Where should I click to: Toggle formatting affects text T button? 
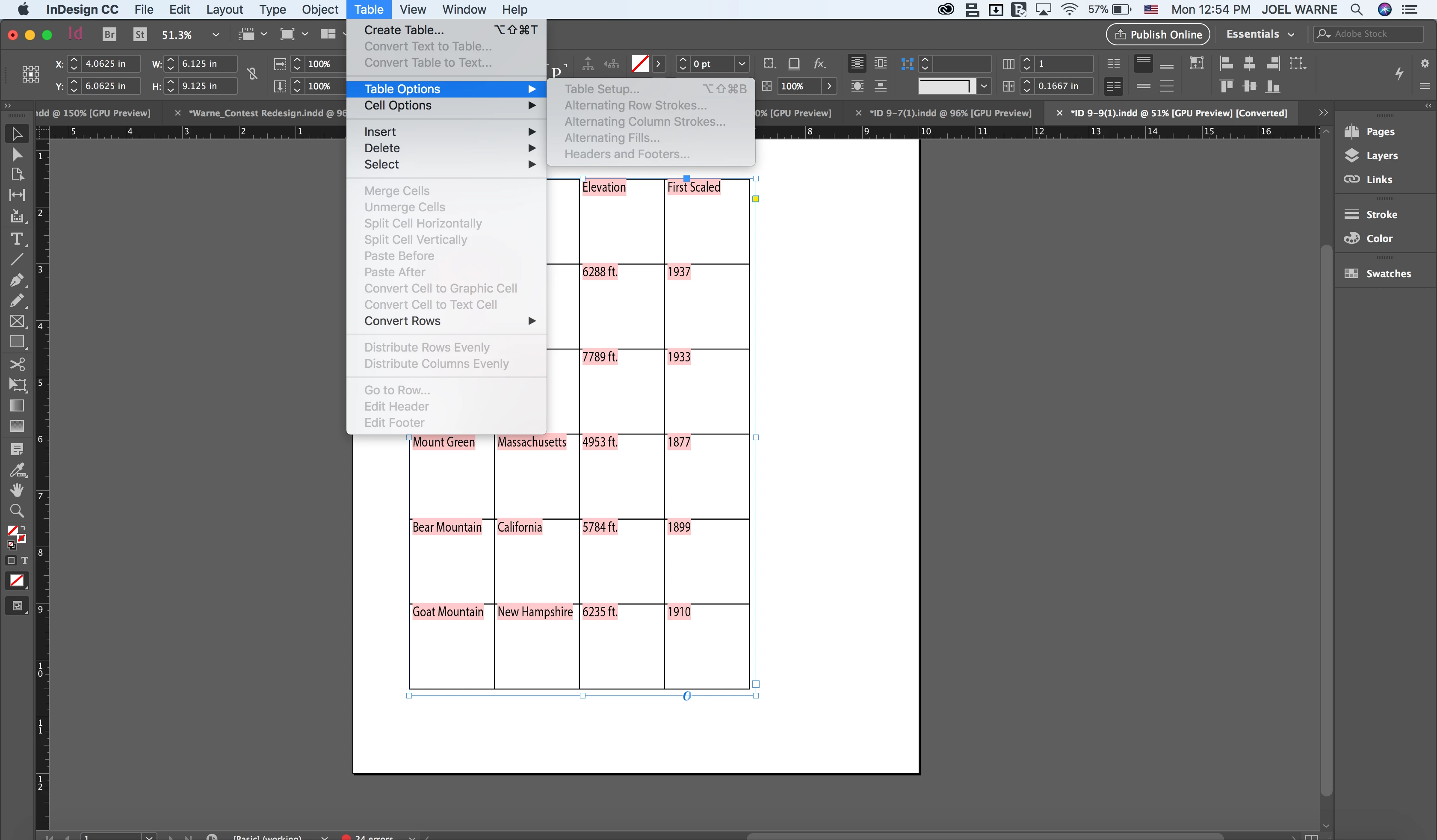click(x=24, y=561)
